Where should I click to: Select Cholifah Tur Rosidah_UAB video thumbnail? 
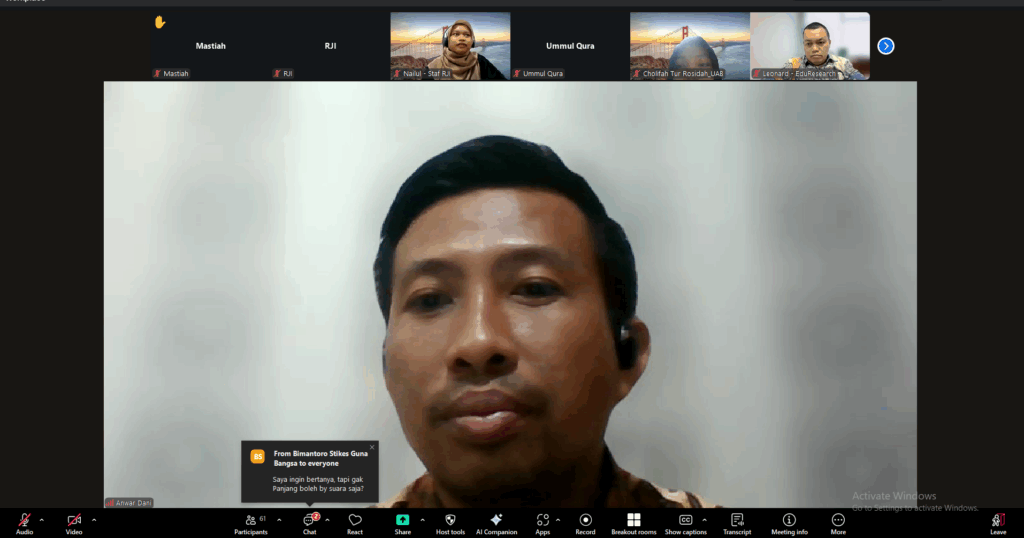click(690, 46)
